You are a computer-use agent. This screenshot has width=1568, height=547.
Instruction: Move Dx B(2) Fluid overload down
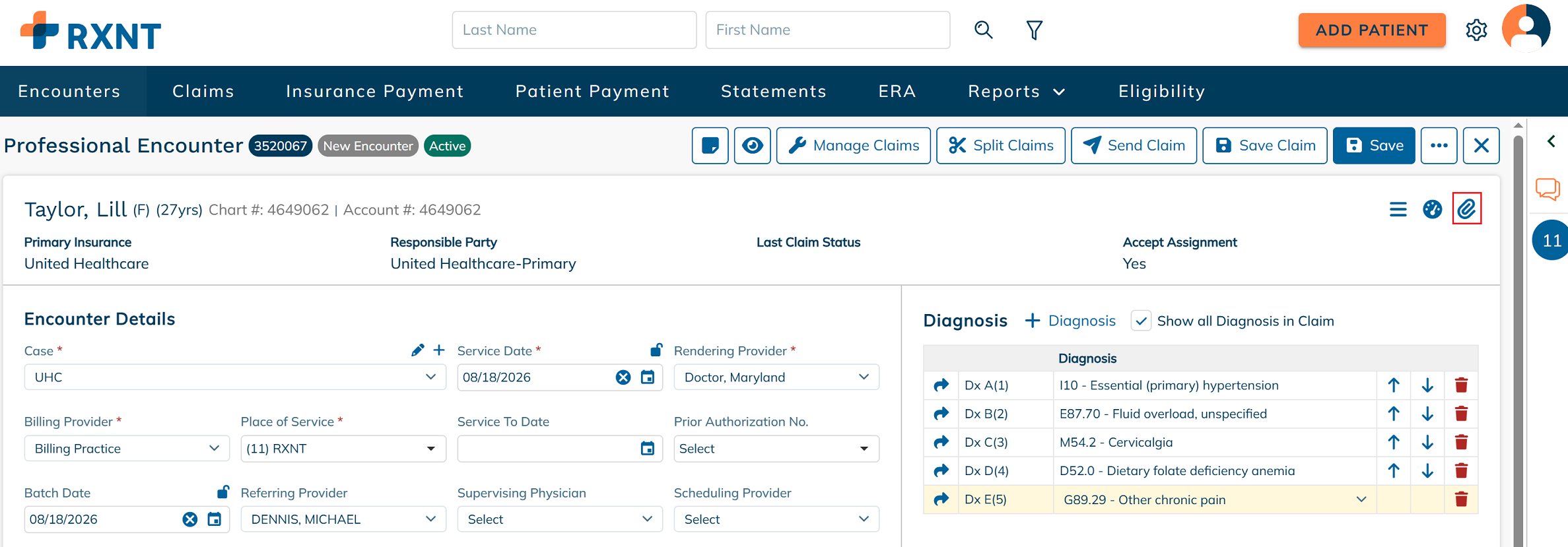click(1427, 414)
